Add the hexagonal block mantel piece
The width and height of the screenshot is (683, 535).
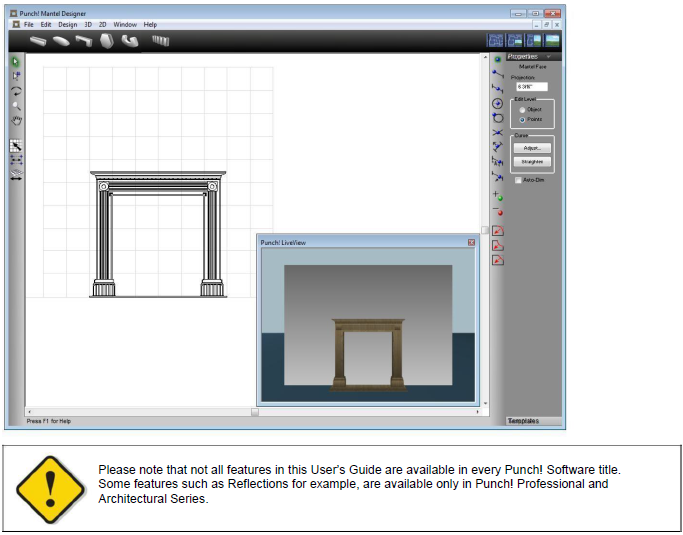pos(107,41)
